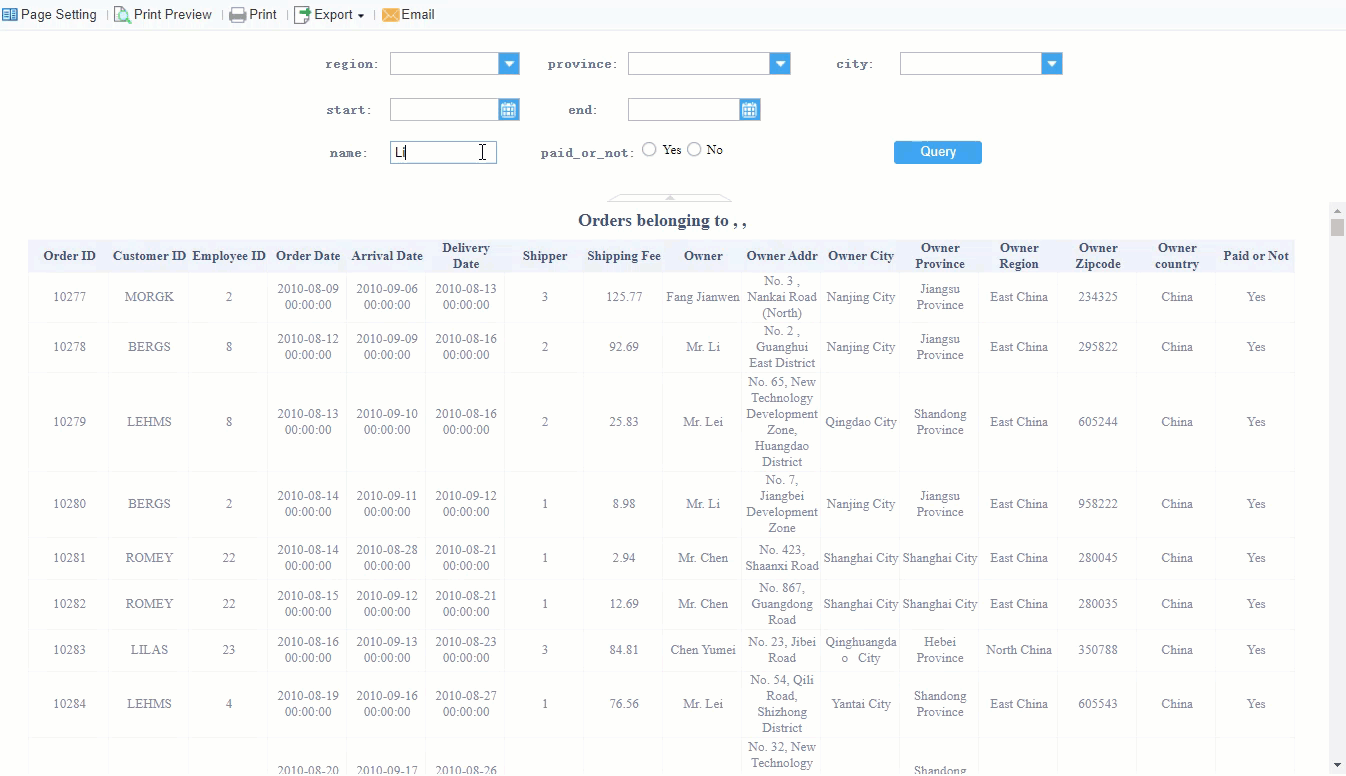Print the report
This screenshot has width=1346, height=776.
[253, 14]
